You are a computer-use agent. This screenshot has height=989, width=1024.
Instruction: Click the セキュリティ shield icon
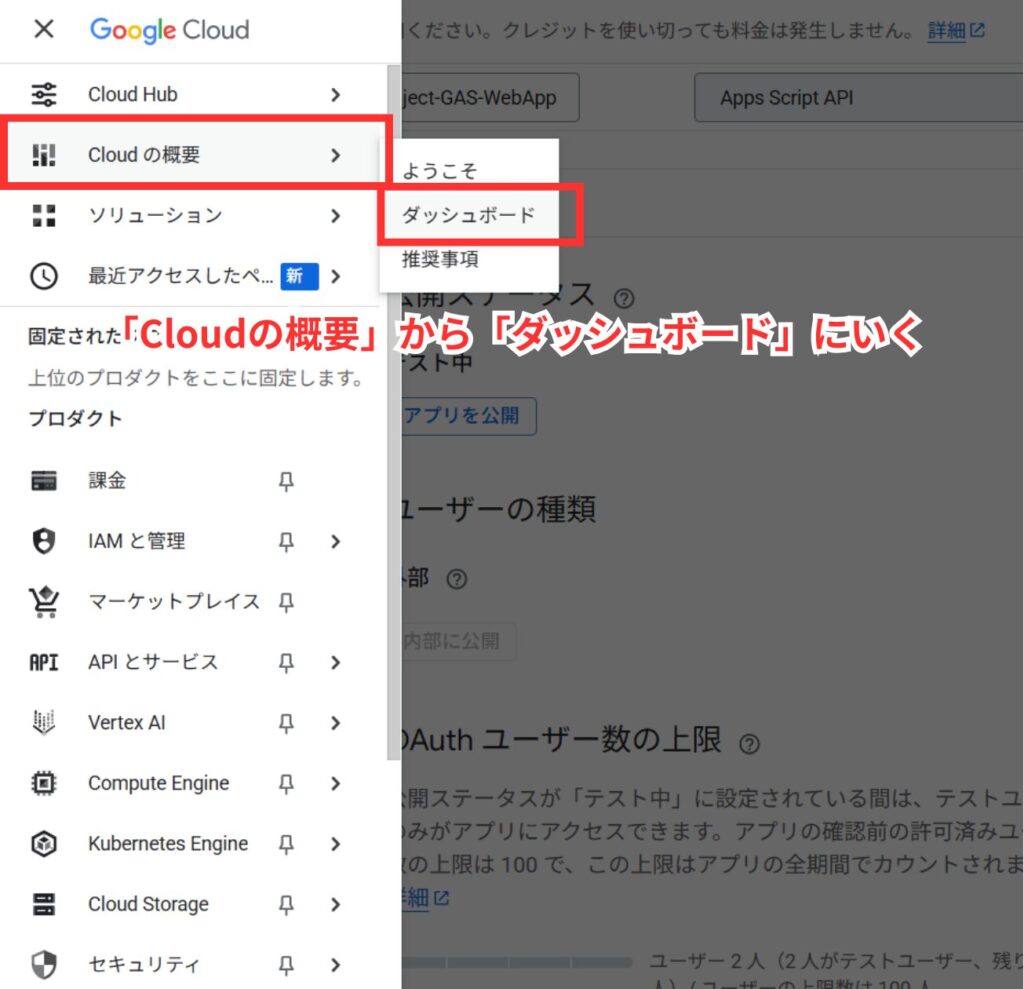point(44,965)
